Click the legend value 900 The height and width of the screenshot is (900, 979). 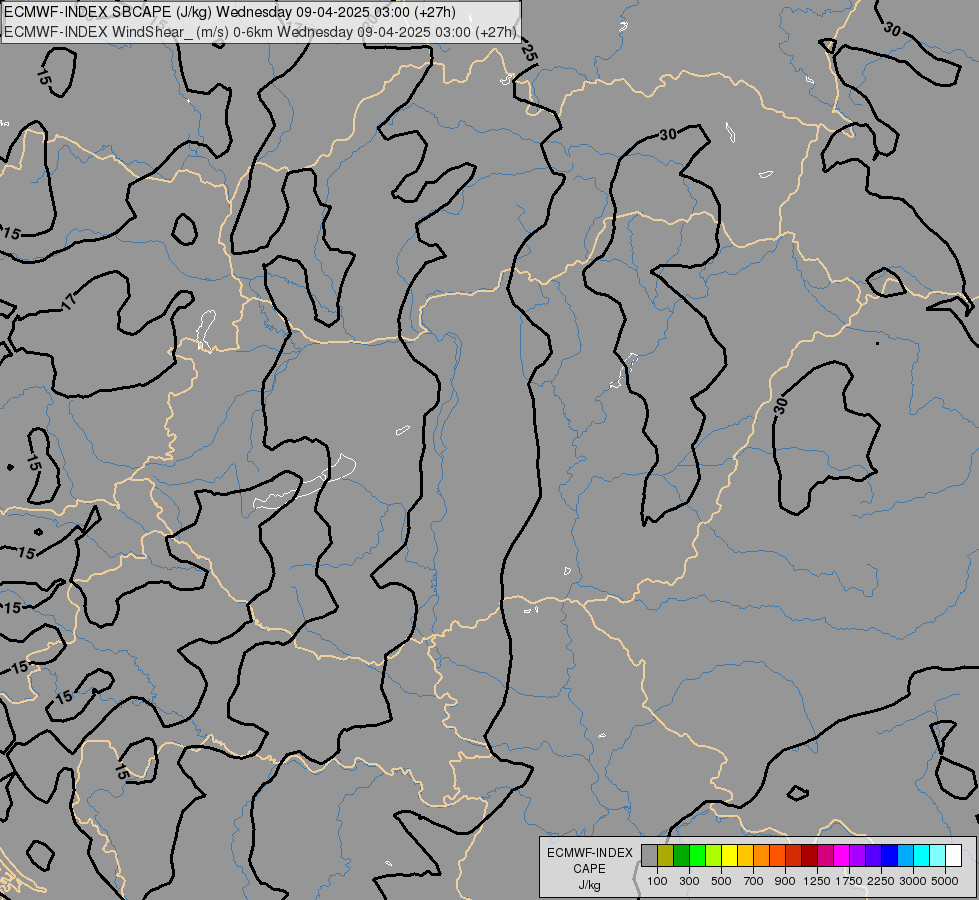pos(785,881)
